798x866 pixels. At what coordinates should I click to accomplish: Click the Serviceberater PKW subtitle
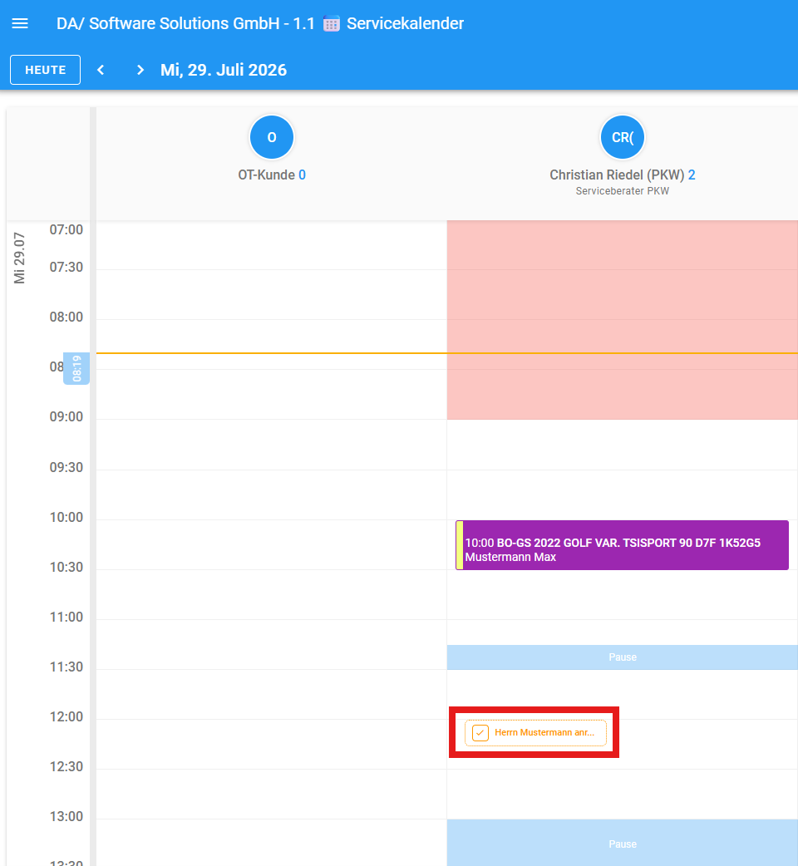622,191
